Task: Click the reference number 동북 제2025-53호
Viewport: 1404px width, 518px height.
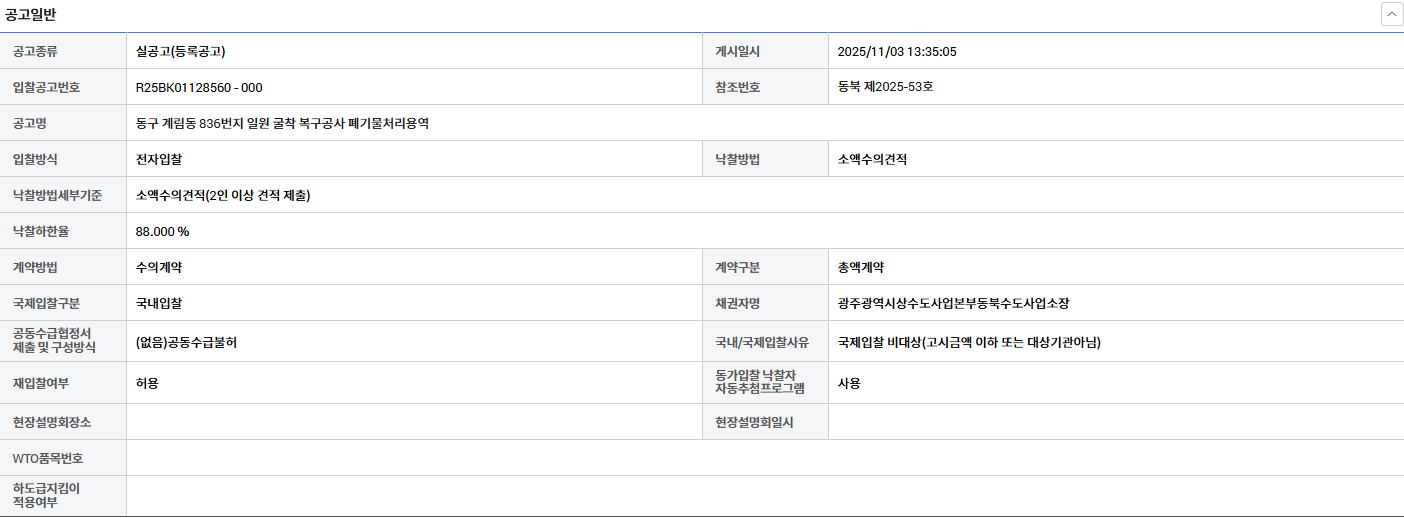Action: point(886,87)
